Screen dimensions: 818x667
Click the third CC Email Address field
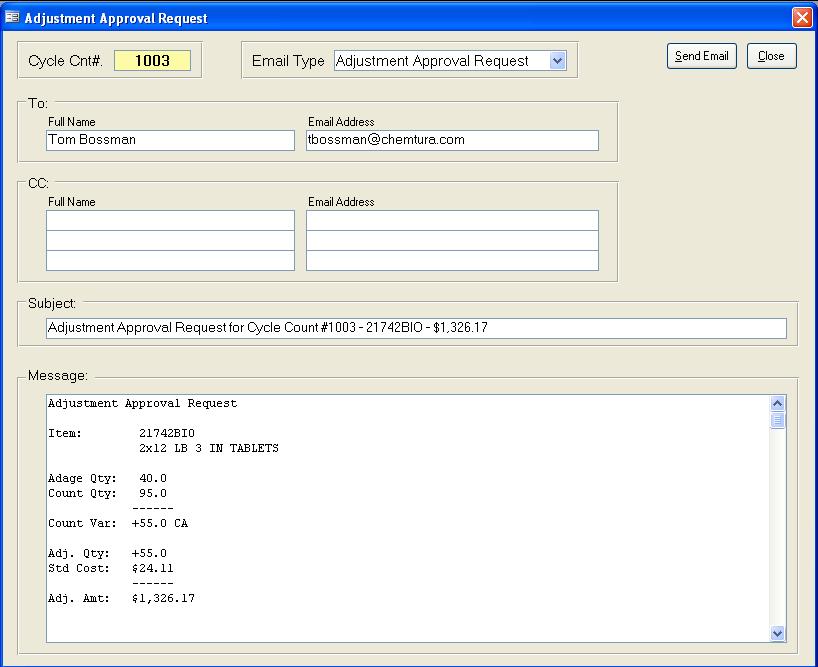[452, 260]
